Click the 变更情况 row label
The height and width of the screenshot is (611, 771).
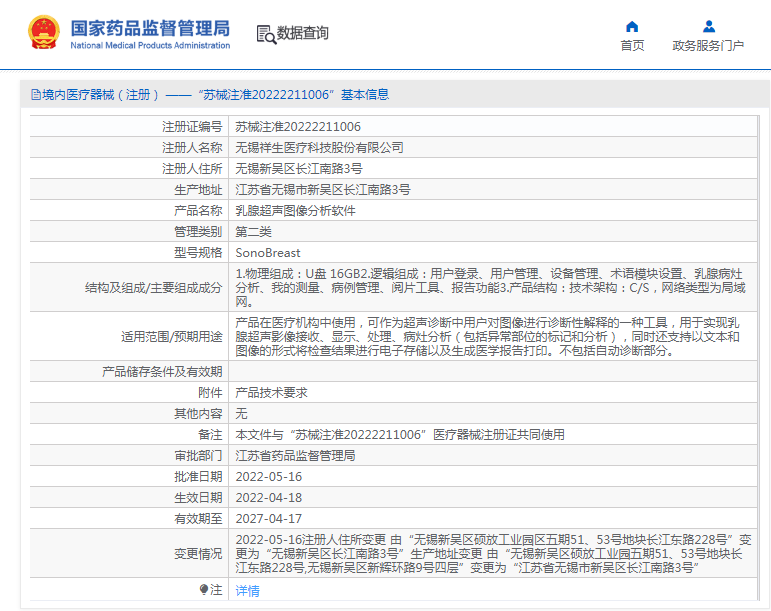coord(198,554)
